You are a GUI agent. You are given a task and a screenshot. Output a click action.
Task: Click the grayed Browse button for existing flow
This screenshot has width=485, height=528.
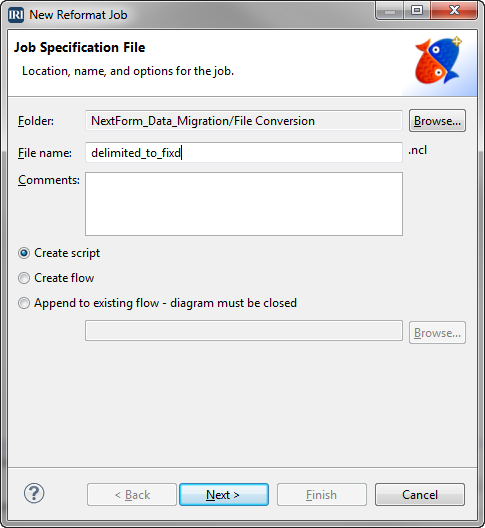[437, 333]
